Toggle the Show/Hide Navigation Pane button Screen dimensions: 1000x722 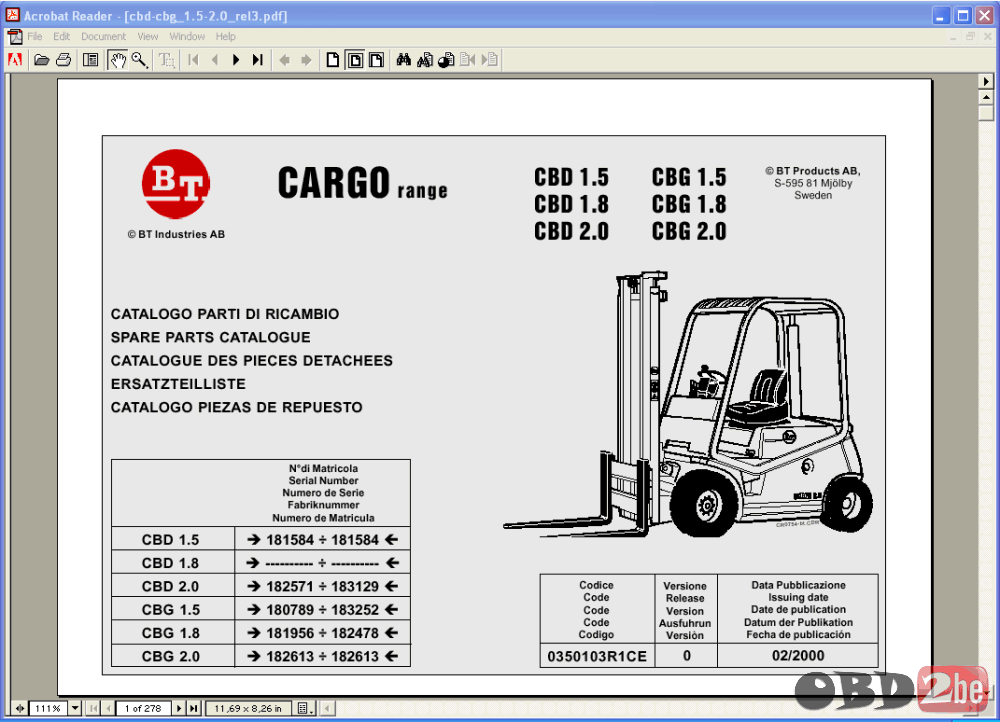click(x=91, y=60)
